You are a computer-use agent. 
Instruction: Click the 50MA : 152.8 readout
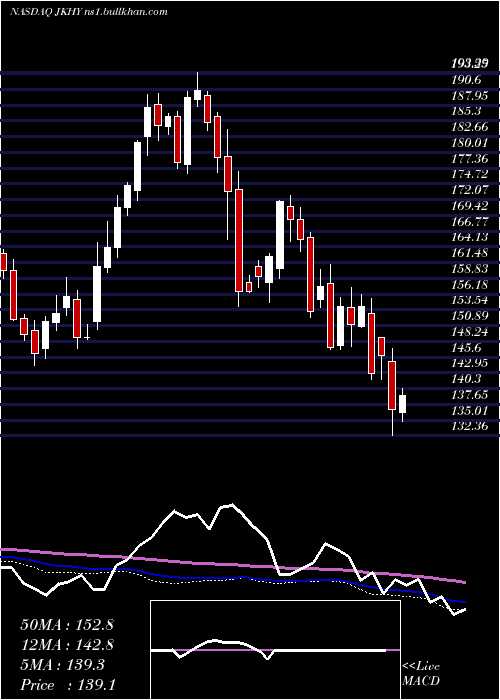(x=67, y=625)
